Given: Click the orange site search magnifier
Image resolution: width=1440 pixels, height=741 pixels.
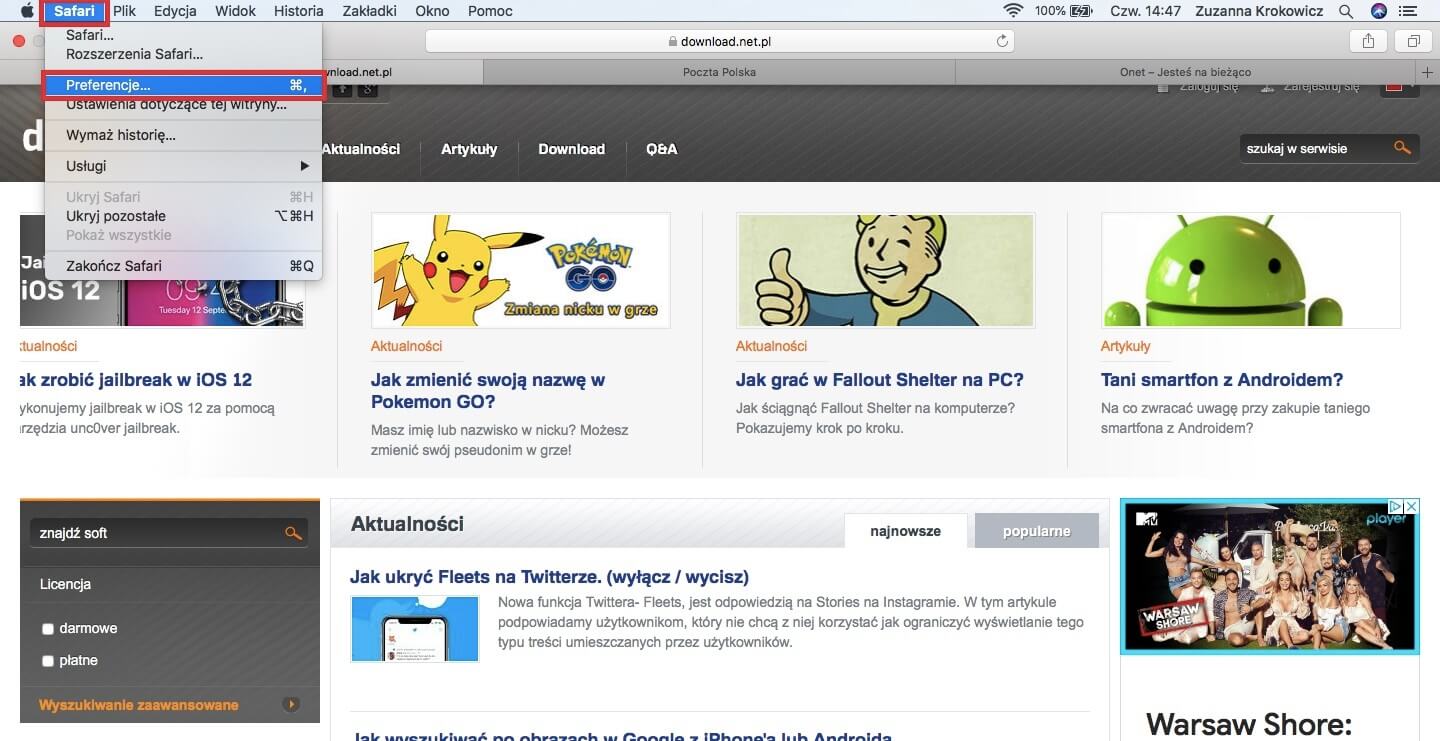Looking at the screenshot, I should tap(1402, 148).
